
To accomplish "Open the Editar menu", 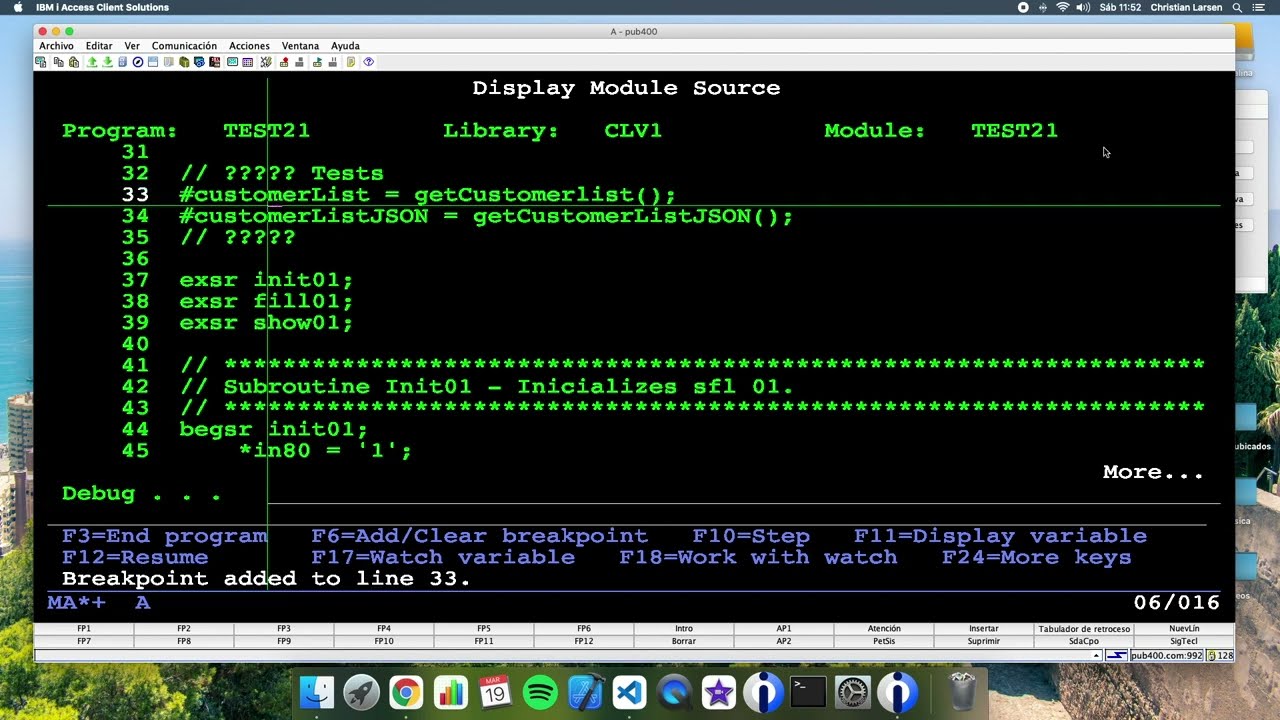I will [x=99, y=46].
